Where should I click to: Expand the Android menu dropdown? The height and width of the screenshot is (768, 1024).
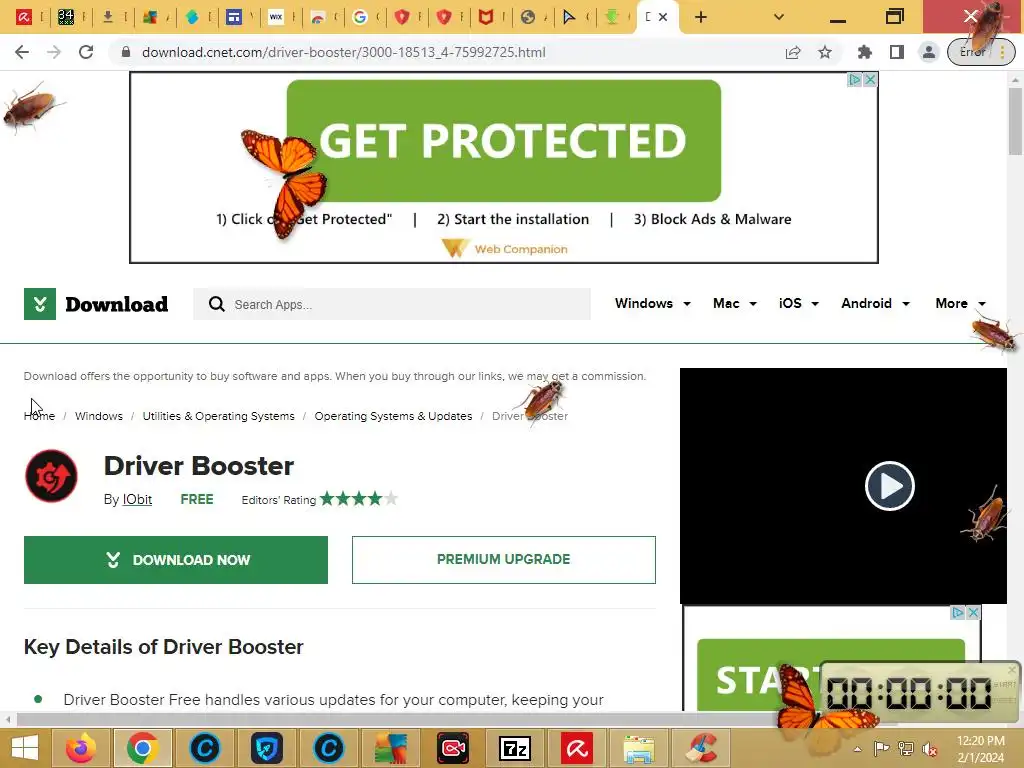click(x=875, y=304)
